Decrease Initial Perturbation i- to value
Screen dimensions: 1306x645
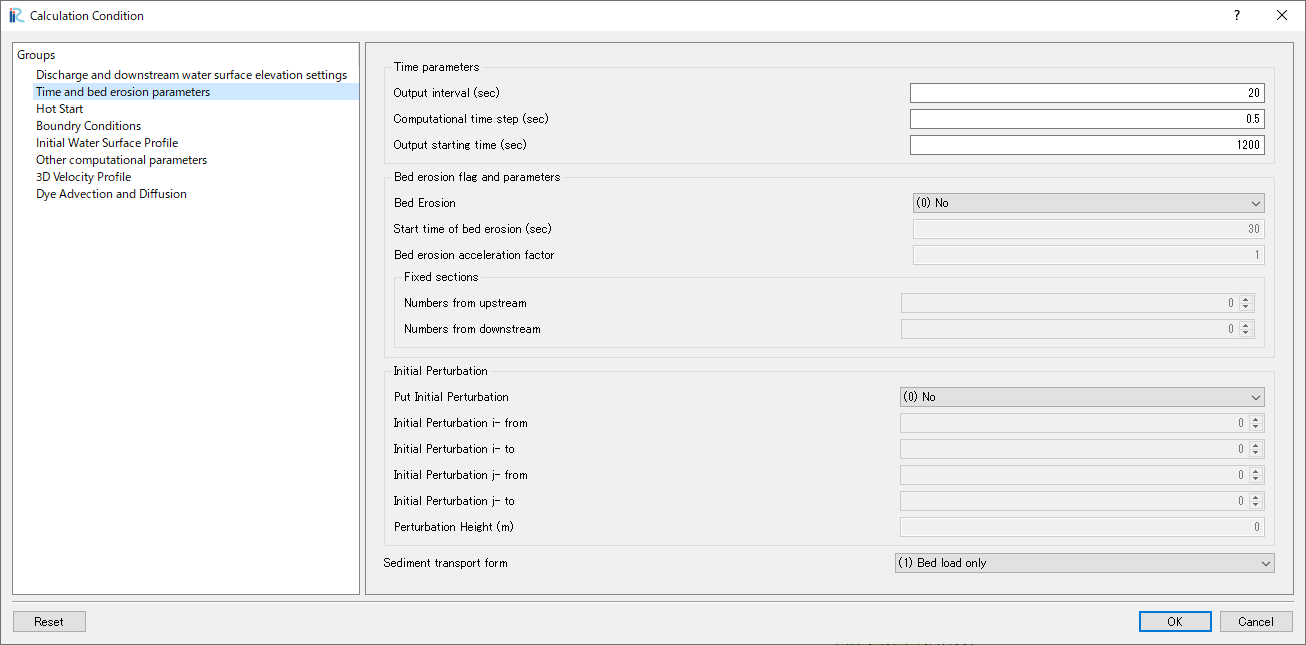[1256, 454]
